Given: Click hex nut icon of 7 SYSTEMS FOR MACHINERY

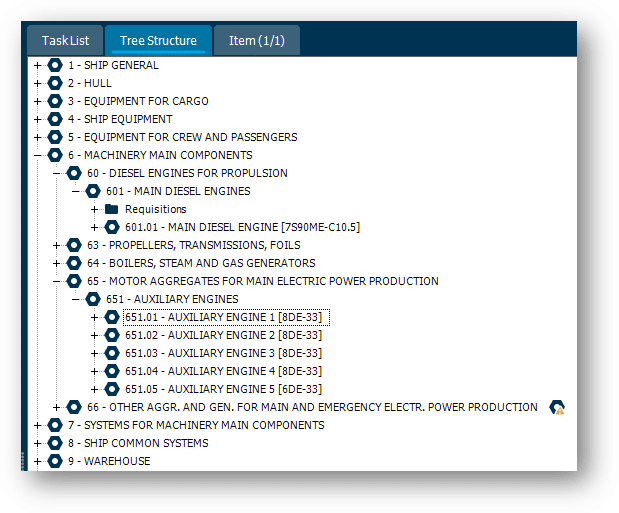Looking at the screenshot, I should pos(55,425).
